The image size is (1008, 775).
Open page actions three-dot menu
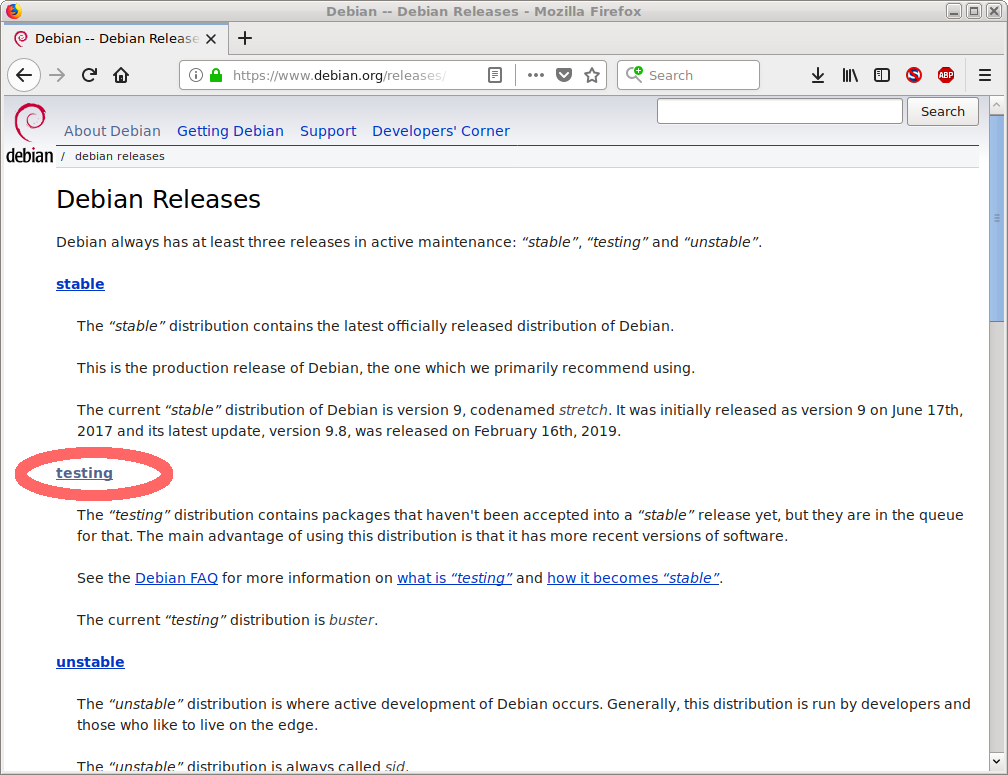[x=536, y=75]
